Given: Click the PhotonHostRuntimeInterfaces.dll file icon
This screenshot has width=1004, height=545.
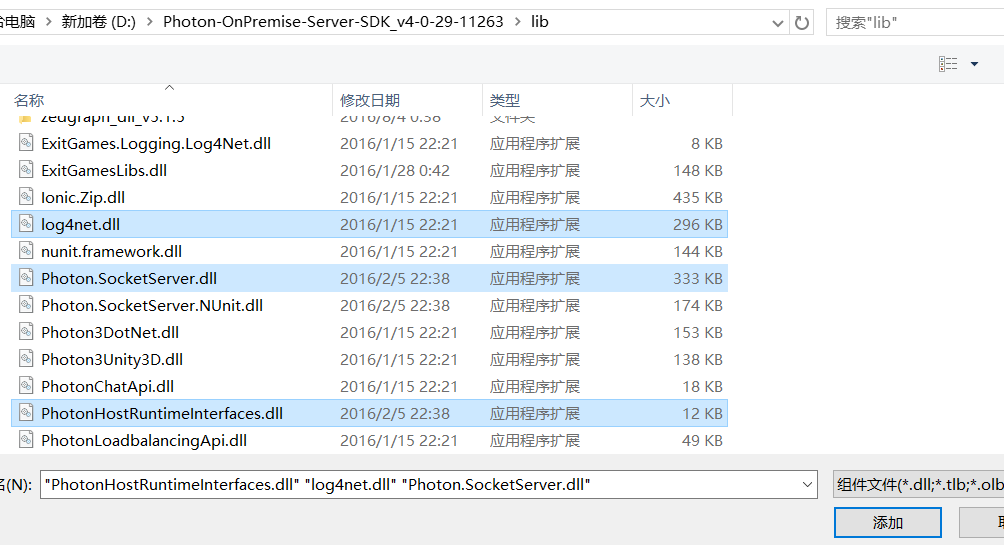Looking at the screenshot, I should pos(26,413).
